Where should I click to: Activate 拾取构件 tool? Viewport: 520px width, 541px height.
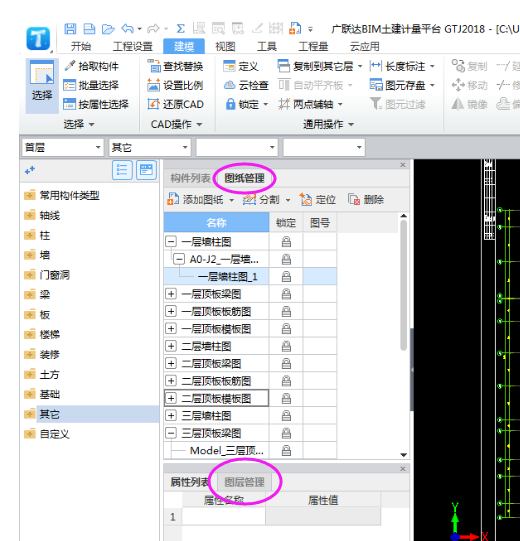tap(91, 66)
